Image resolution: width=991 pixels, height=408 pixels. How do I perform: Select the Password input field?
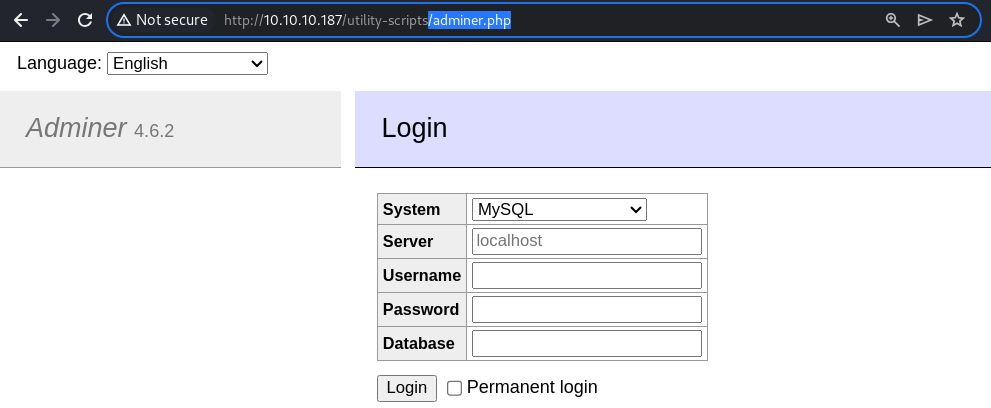tap(587, 309)
